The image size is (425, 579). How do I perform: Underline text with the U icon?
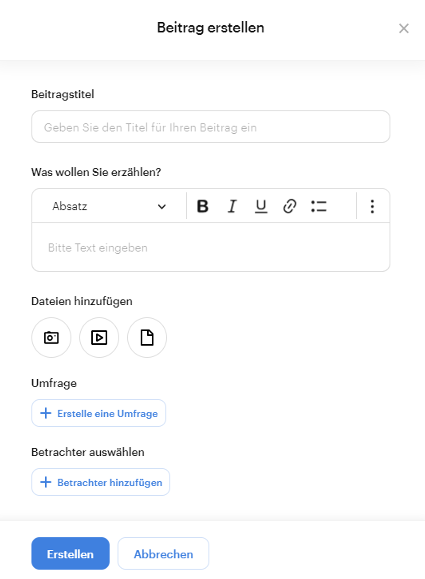(261, 206)
